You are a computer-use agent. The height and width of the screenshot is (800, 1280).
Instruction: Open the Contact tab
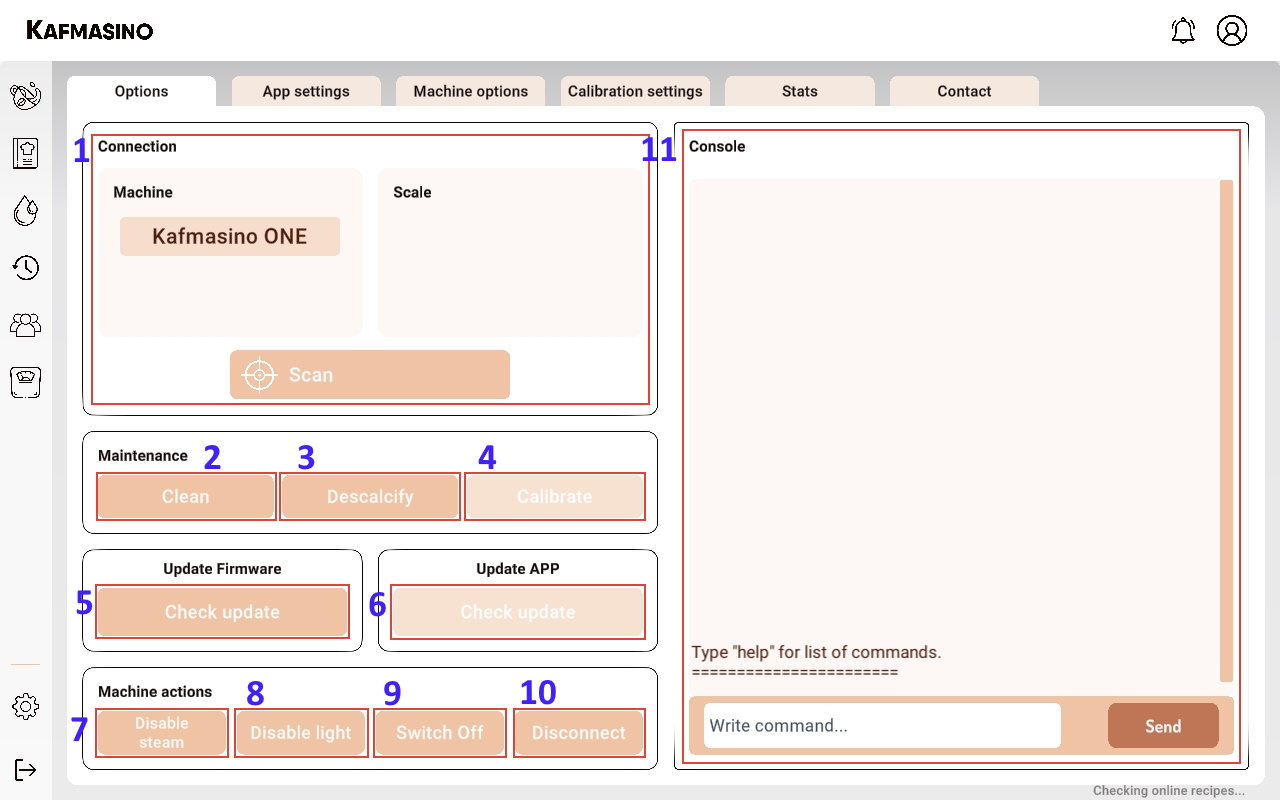(x=964, y=91)
